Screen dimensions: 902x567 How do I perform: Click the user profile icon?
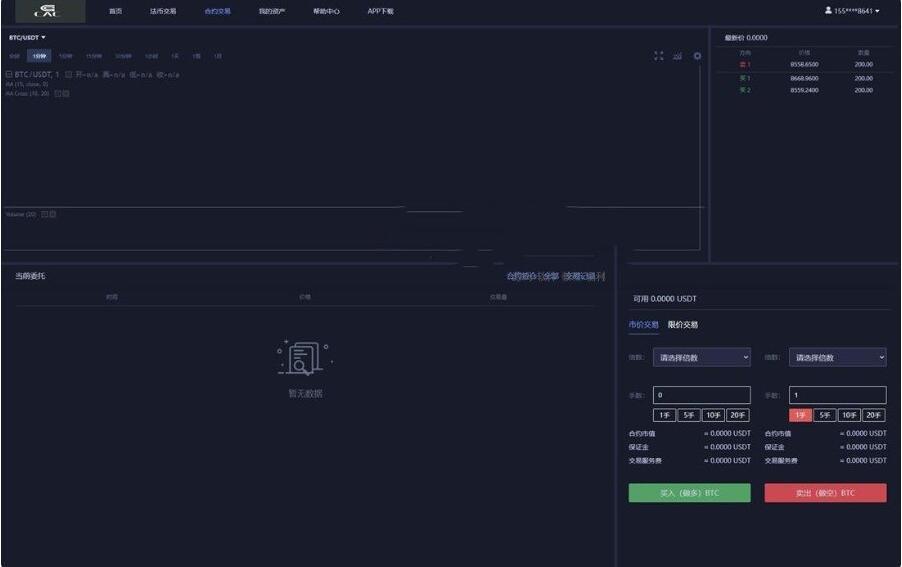tap(828, 11)
